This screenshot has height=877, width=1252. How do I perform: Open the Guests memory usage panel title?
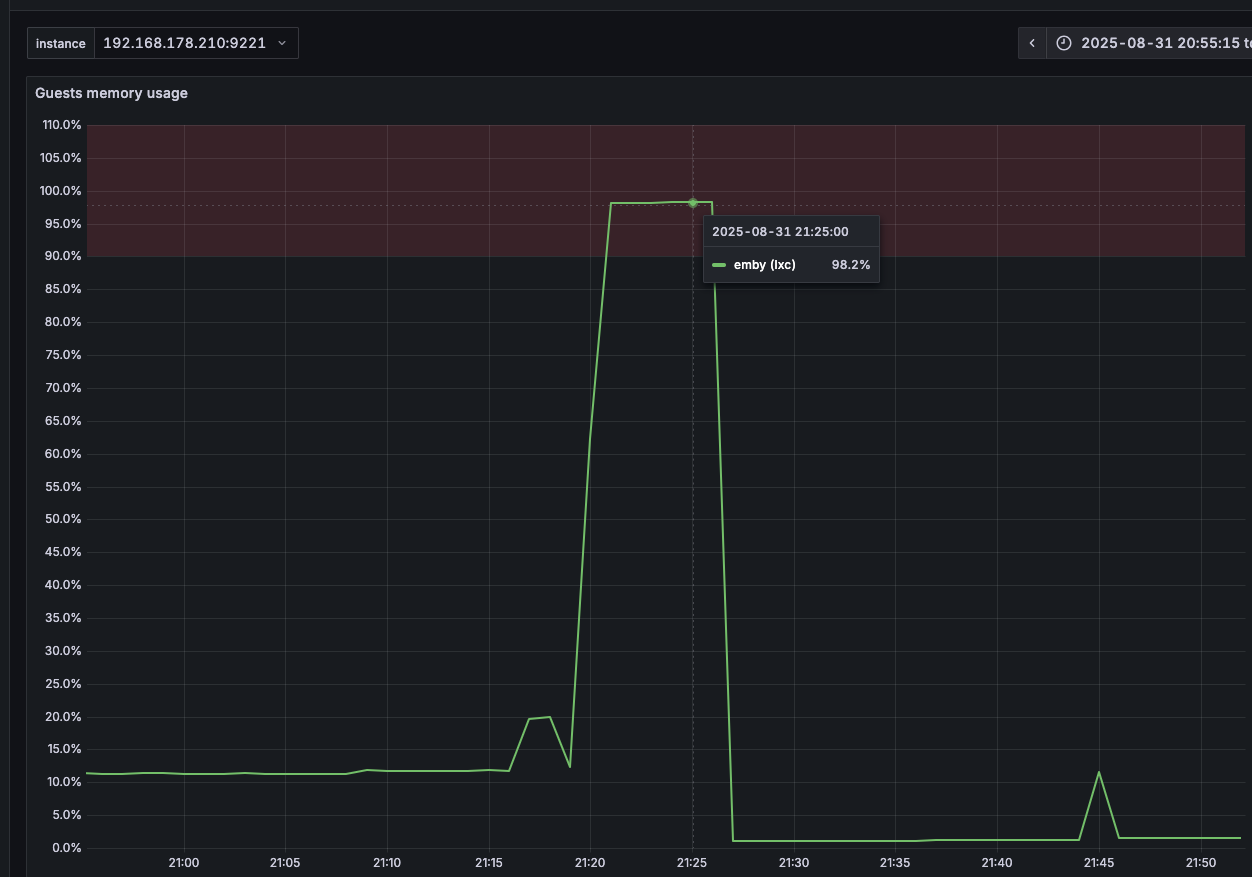111,93
